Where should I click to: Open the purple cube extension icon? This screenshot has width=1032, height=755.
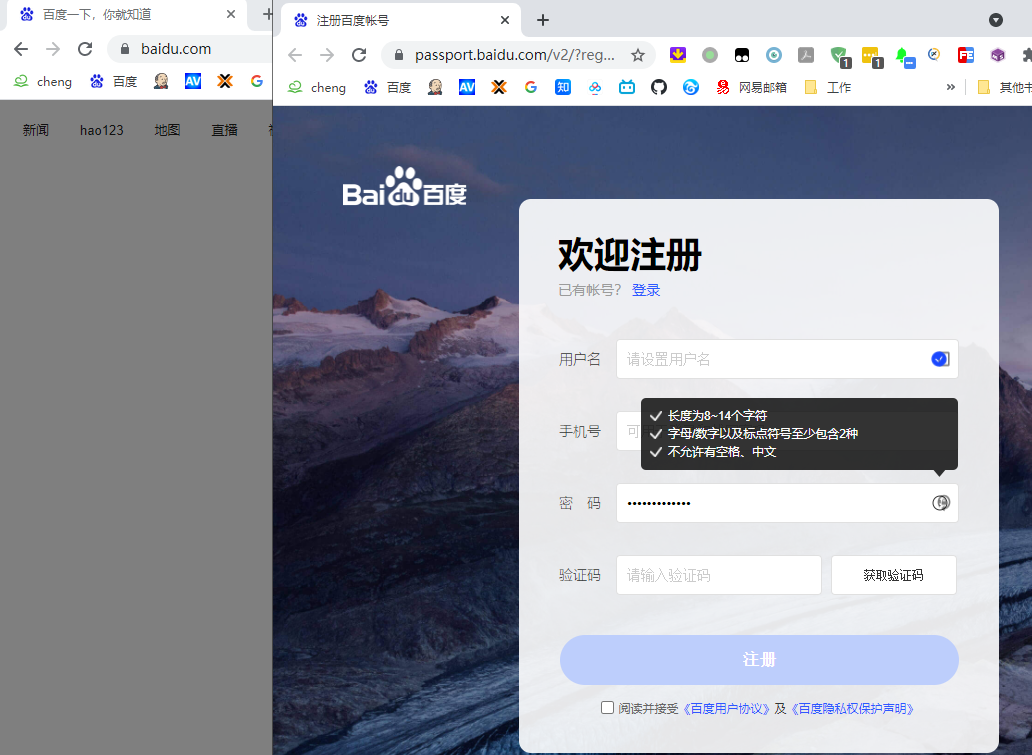tap(998, 55)
